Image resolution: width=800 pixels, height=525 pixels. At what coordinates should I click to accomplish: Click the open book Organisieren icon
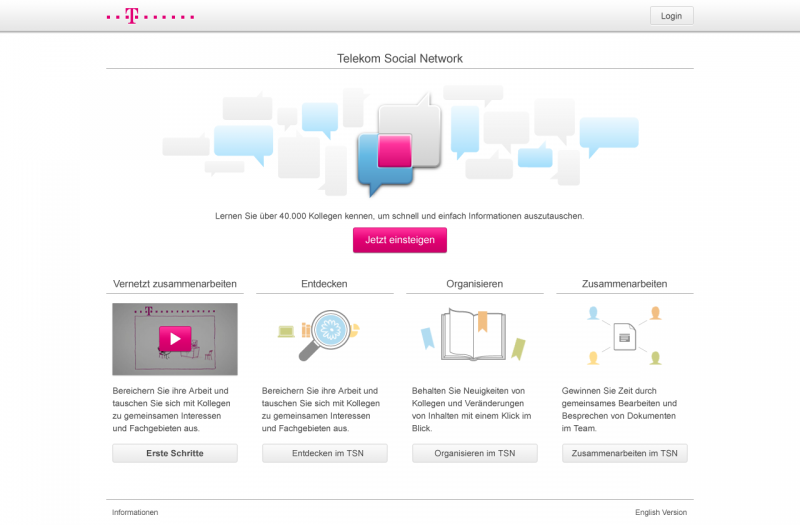474,334
